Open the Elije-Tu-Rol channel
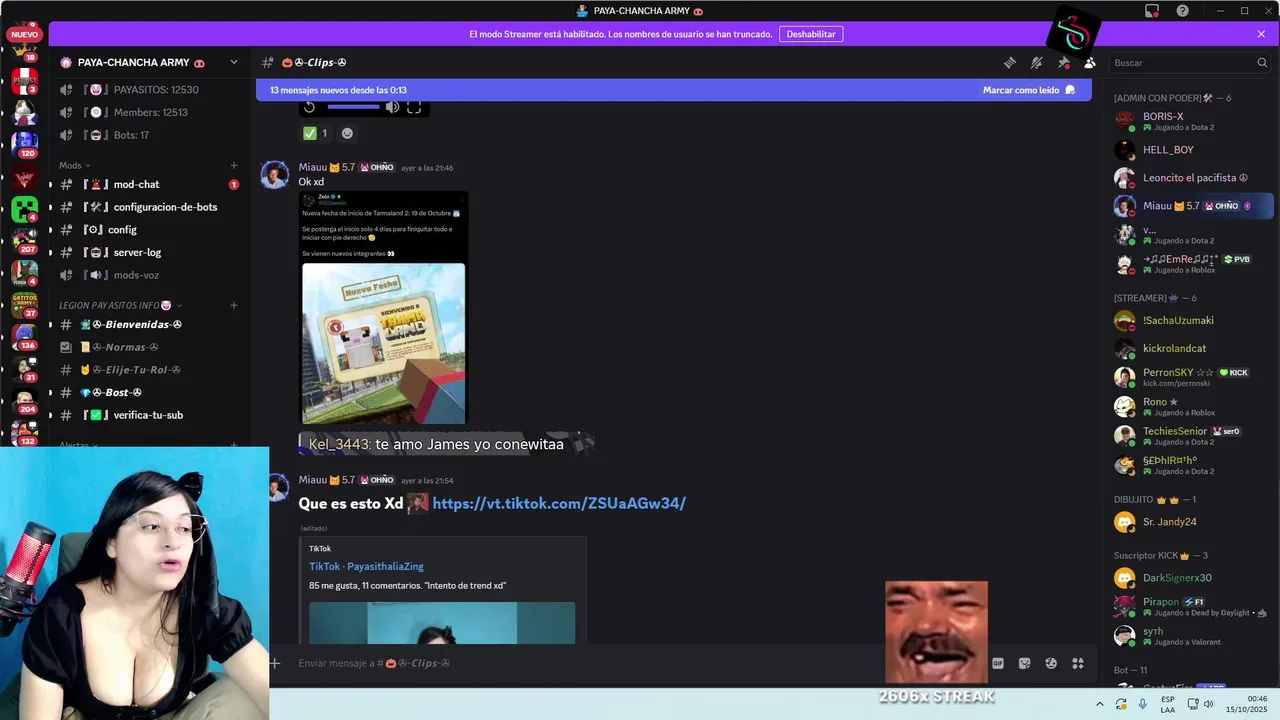Viewport: 1280px width, 720px height. (150, 370)
